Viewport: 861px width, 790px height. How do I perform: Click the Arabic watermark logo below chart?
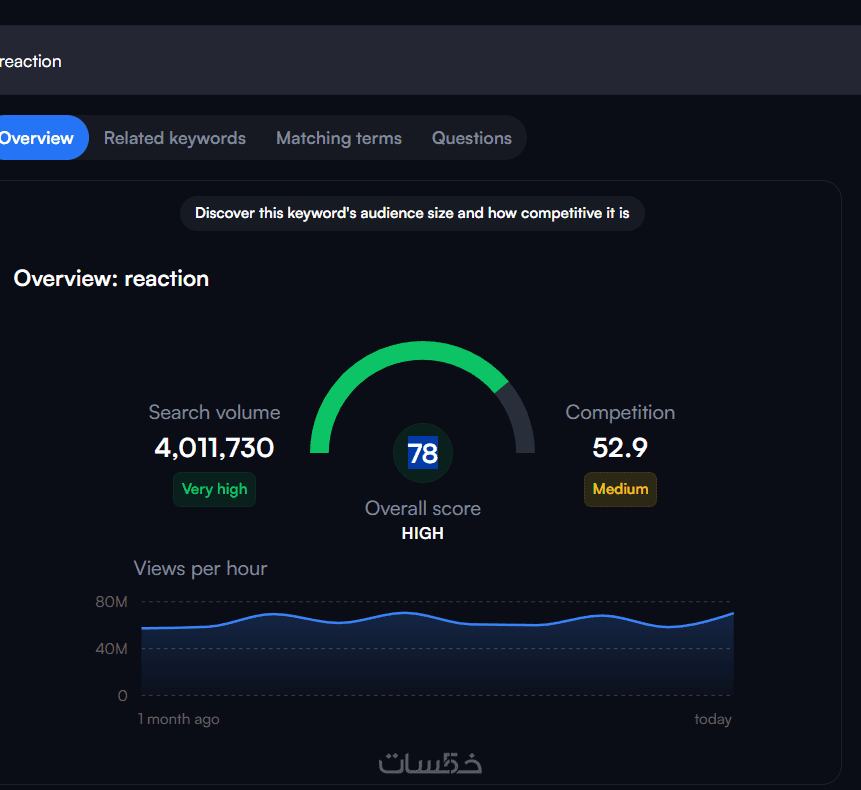[430, 763]
